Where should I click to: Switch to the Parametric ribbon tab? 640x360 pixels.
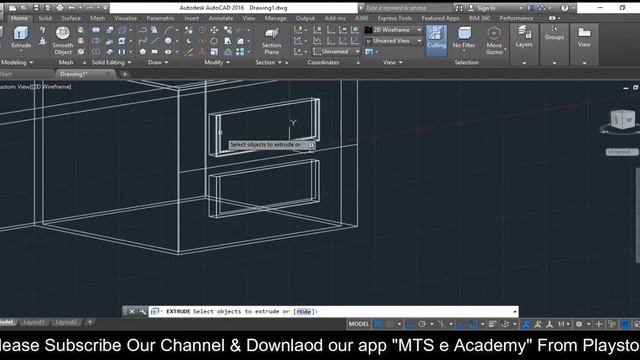(160, 18)
